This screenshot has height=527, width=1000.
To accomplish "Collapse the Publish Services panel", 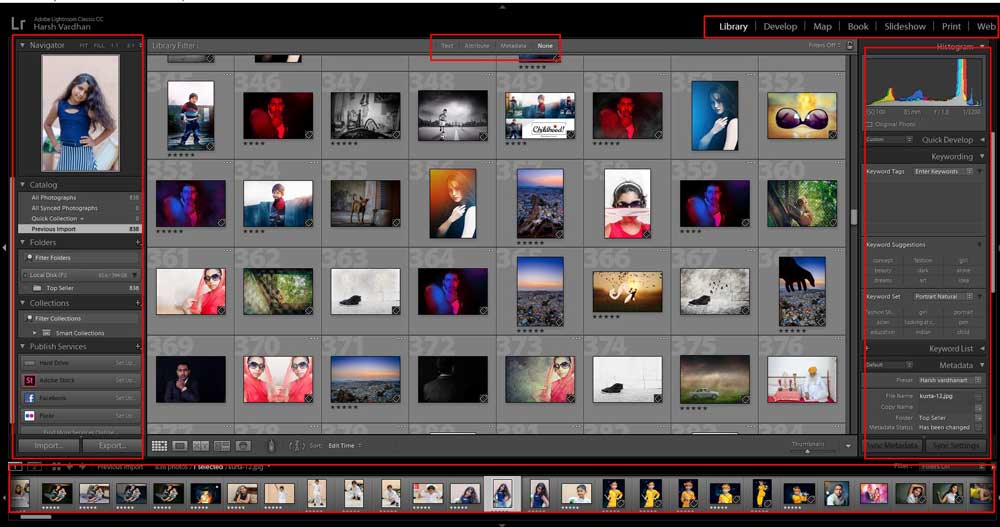I will click(22, 346).
